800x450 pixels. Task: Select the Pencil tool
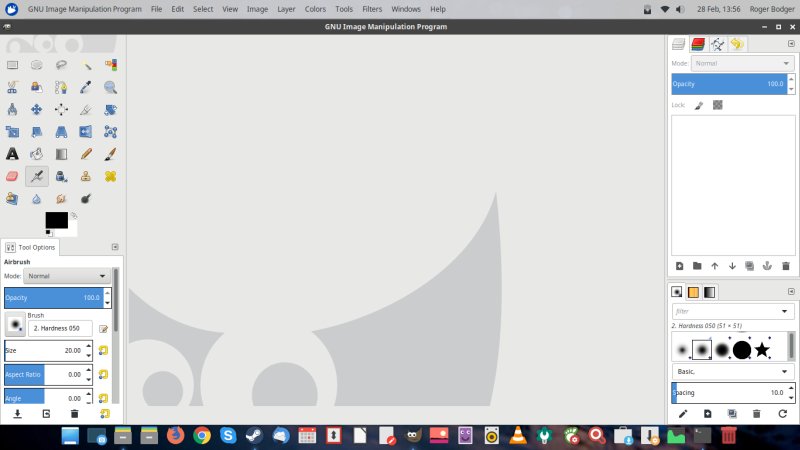coord(86,154)
